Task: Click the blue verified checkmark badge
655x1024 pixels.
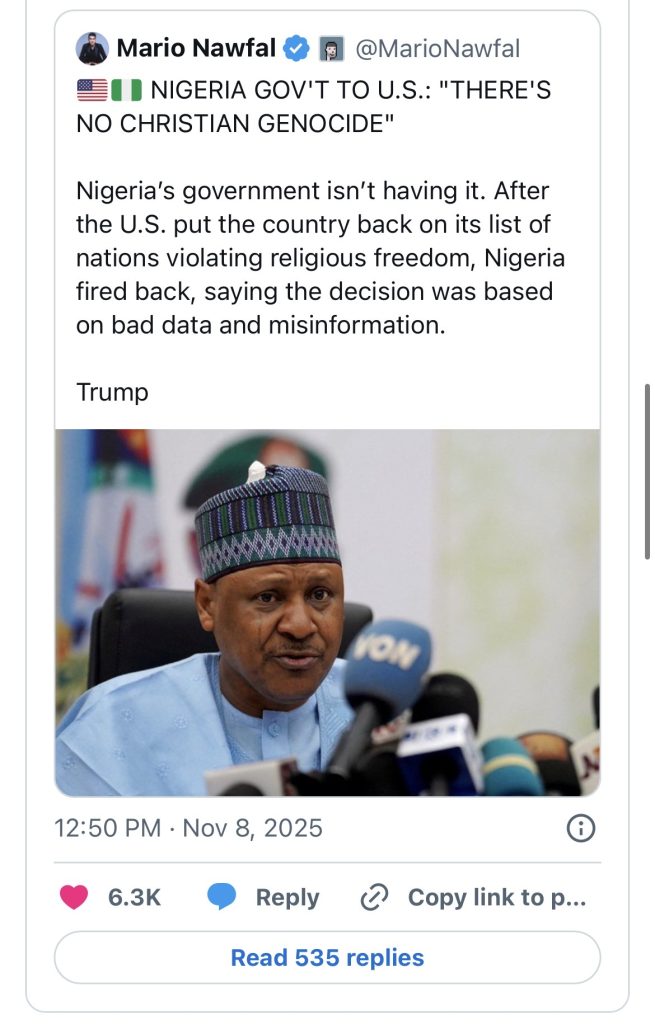Action: click(297, 48)
